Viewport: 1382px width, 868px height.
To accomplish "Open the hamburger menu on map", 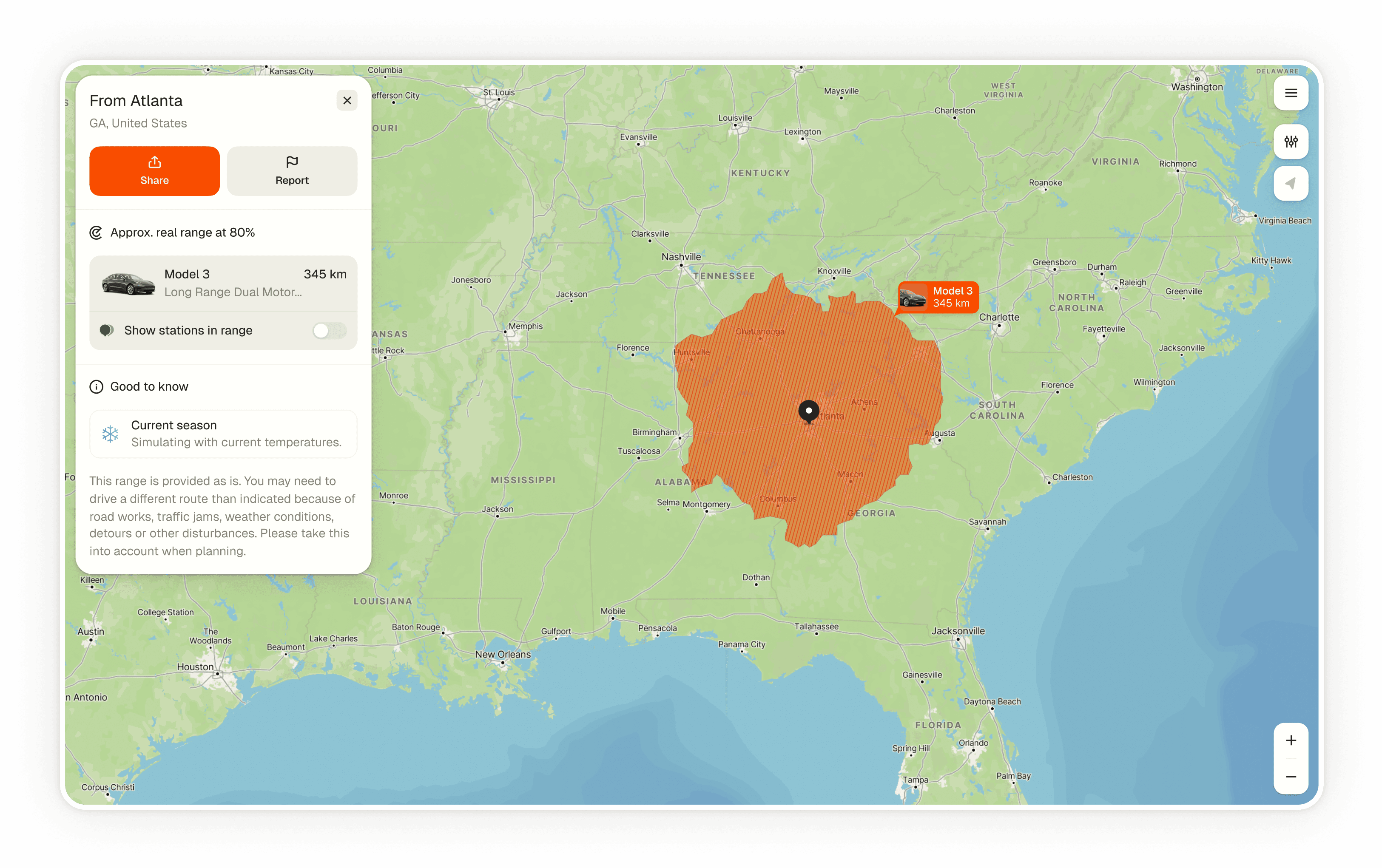I will [x=1291, y=93].
